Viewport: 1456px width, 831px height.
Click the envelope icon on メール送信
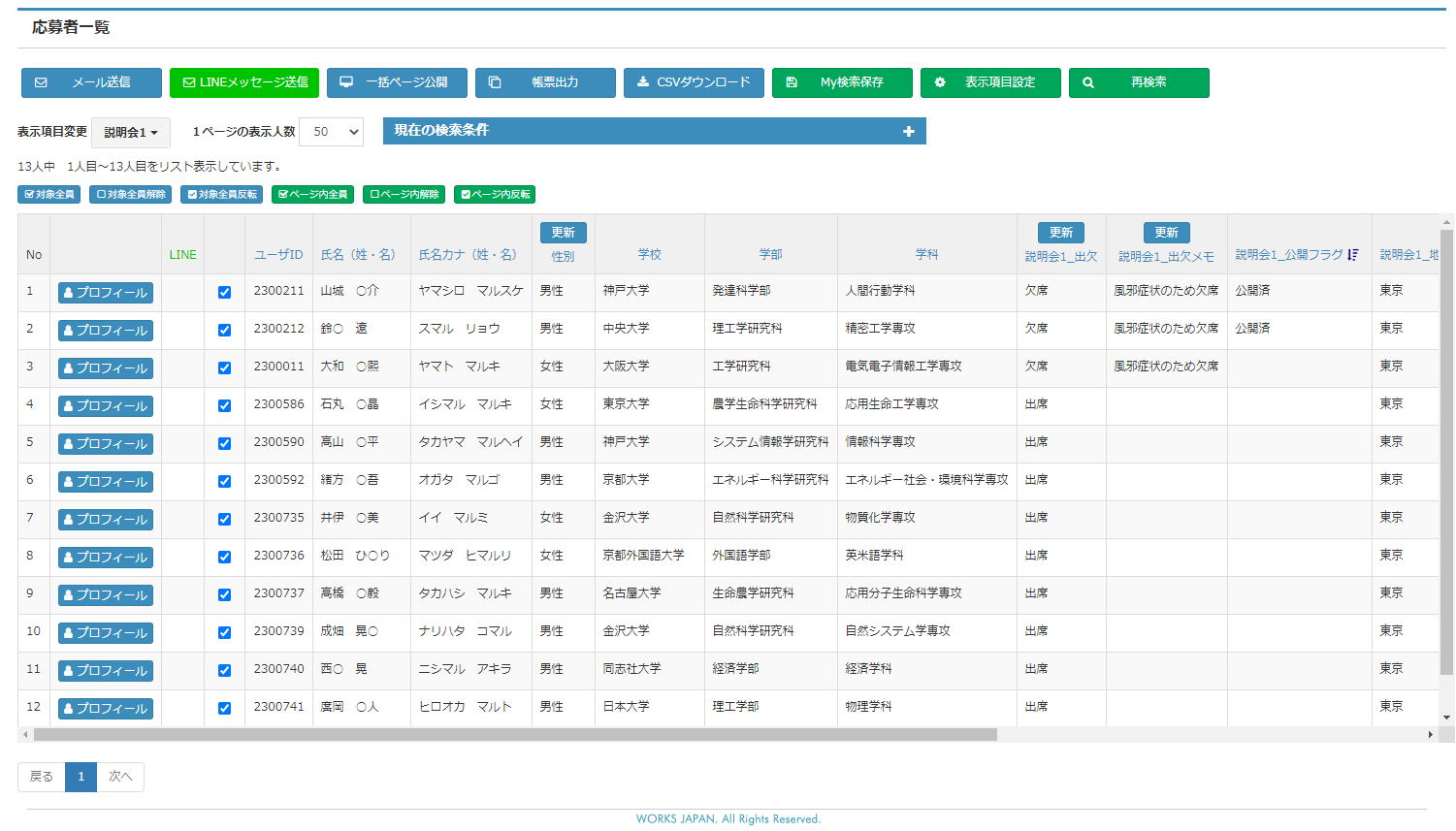click(x=41, y=82)
